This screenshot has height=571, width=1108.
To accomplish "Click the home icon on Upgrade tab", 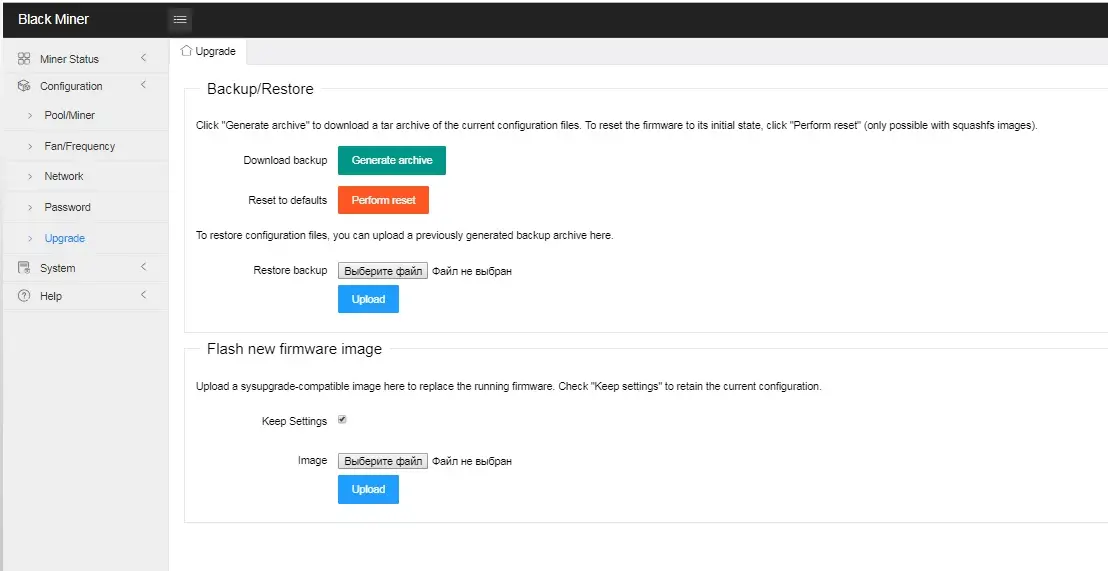I will point(187,51).
